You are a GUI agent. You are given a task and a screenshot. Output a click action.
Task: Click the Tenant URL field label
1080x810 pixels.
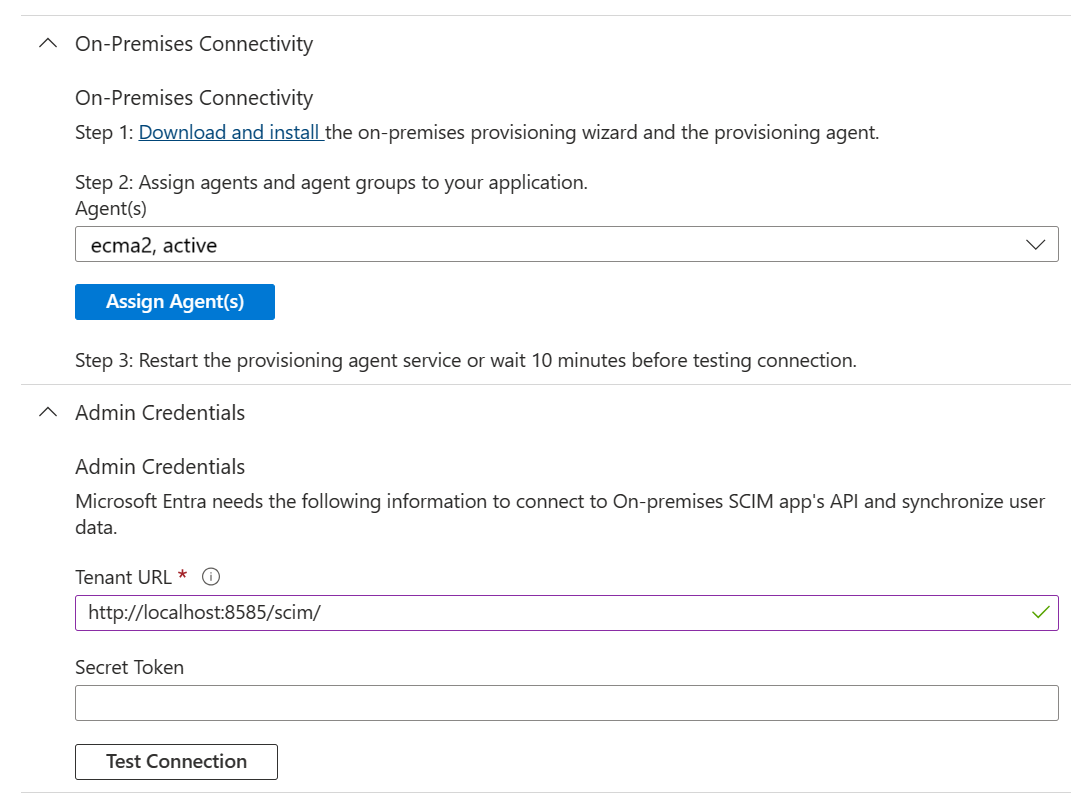(123, 577)
